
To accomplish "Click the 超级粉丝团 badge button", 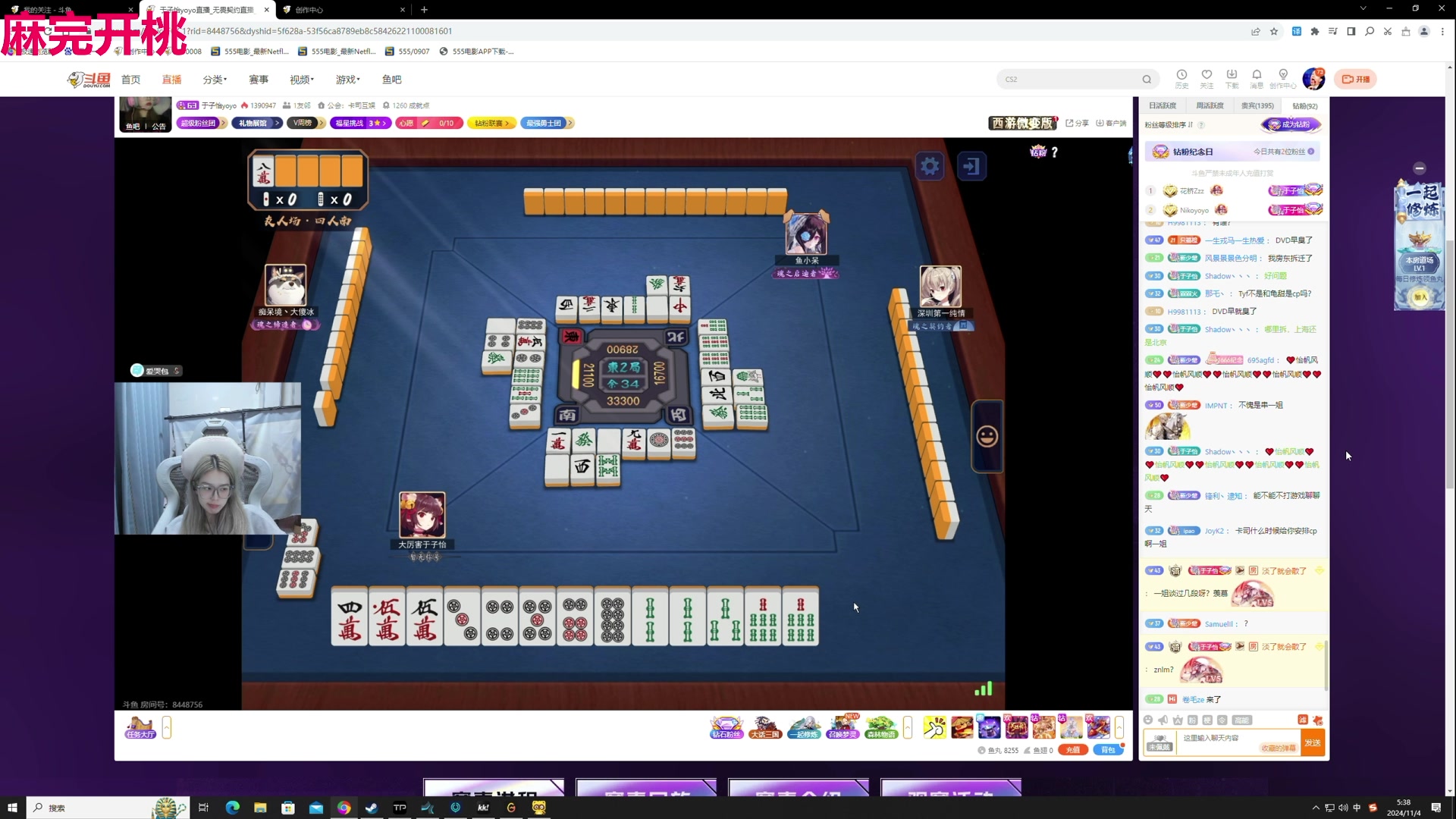I will pos(201,123).
